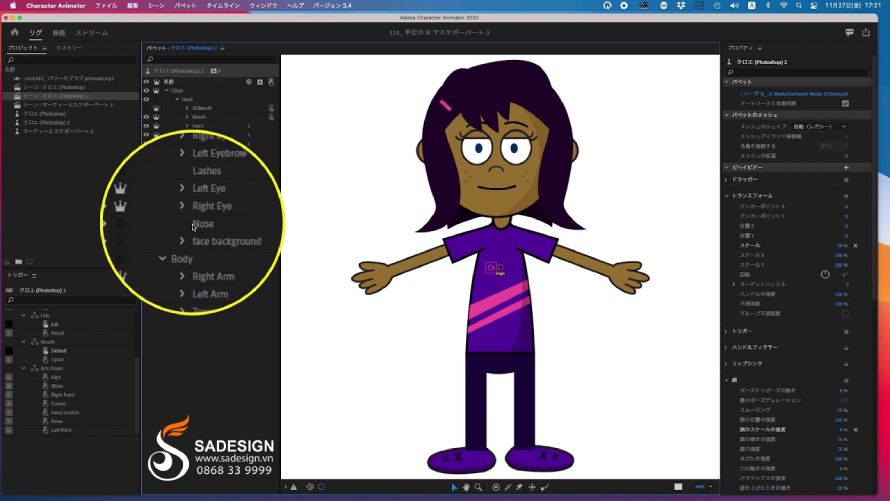This screenshot has width=890, height=501.
Task: Select the Pin tool
Action: tap(519, 487)
